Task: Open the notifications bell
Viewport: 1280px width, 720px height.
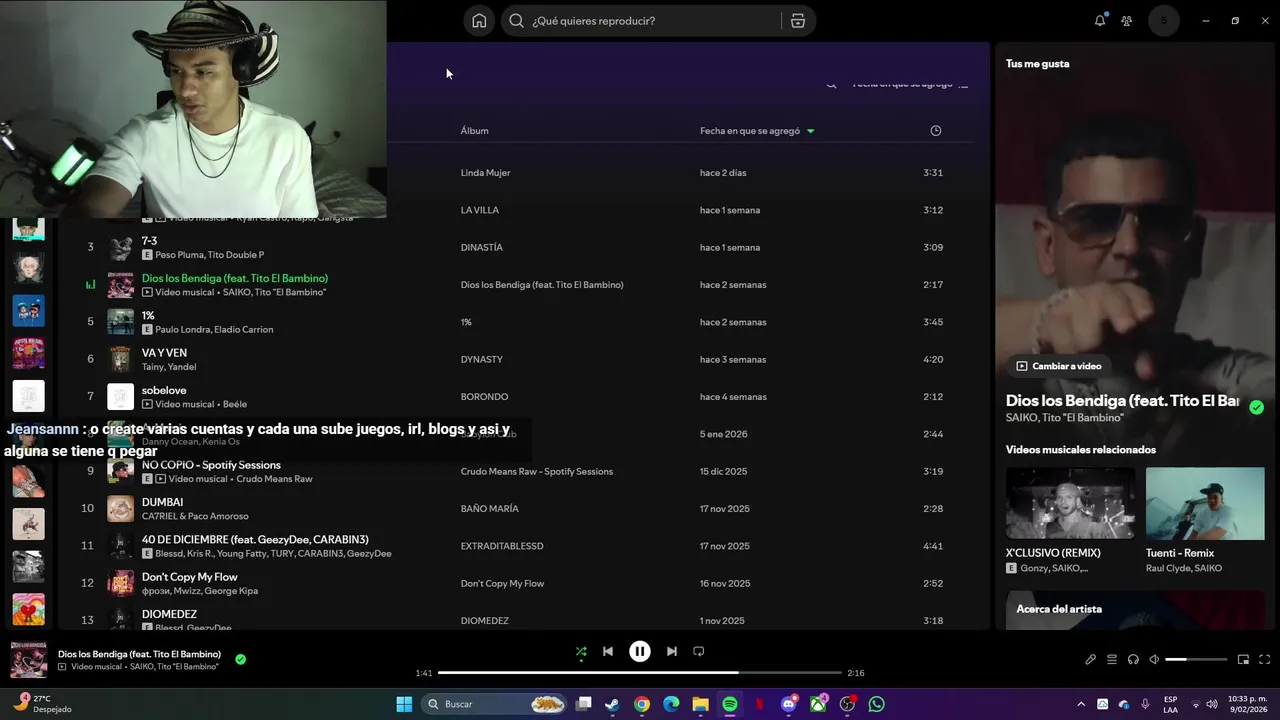Action: tap(1100, 21)
